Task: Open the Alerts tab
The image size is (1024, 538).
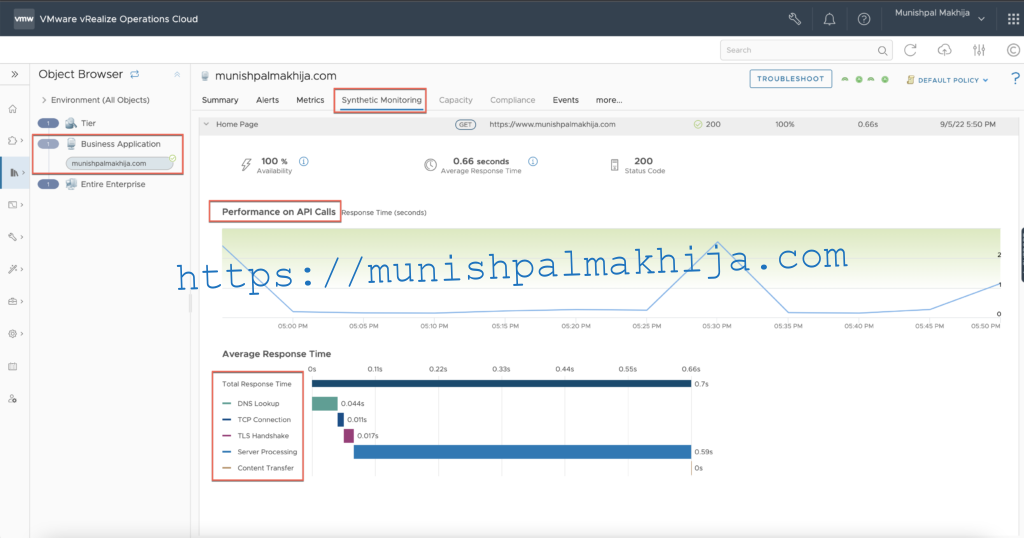Action: (267, 100)
